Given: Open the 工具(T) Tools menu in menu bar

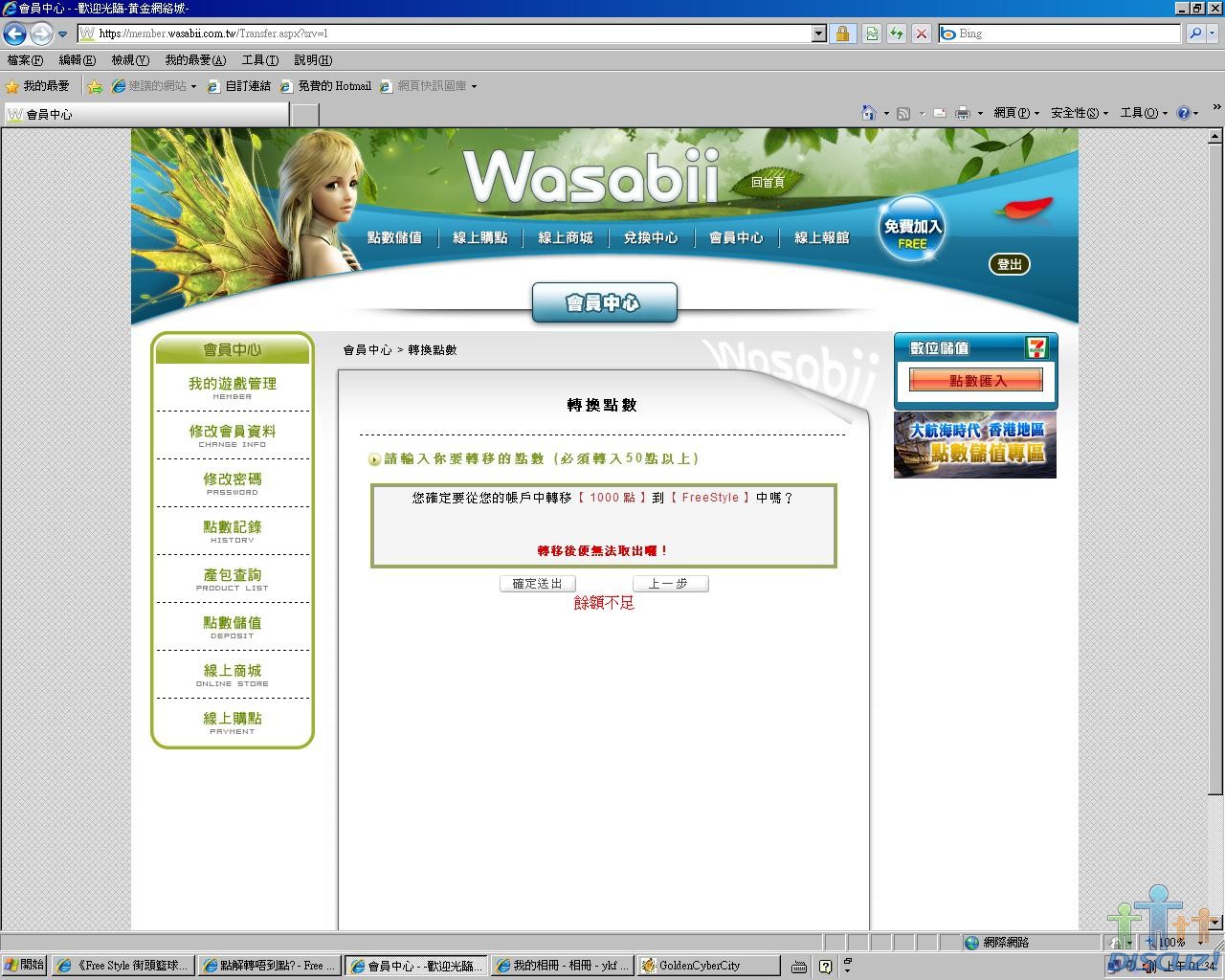Looking at the screenshot, I should [x=260, y=60].
